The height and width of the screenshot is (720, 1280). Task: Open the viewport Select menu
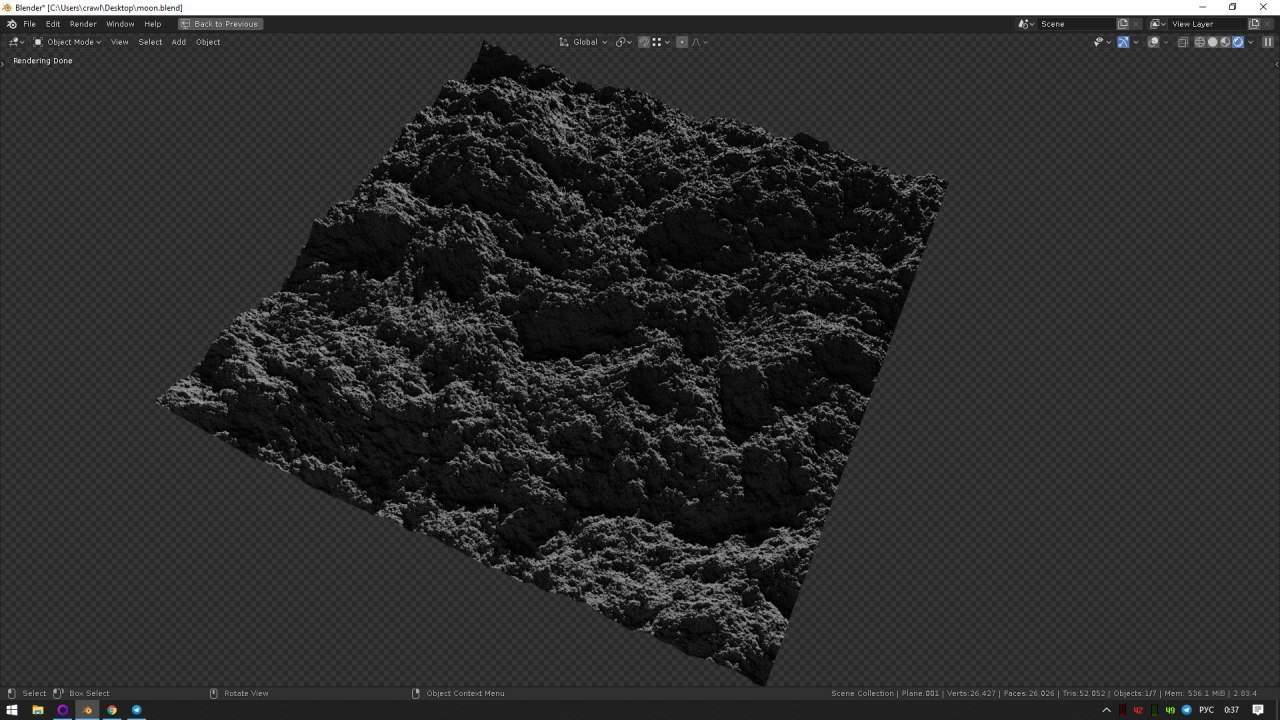click(x=150, y=42)
